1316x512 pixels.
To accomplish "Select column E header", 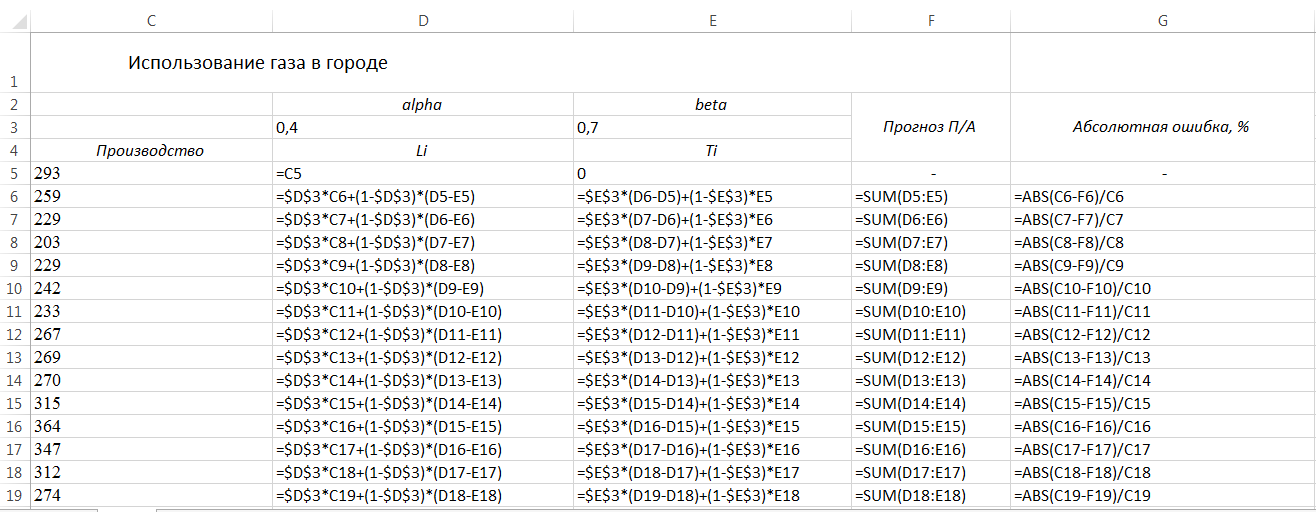I will [x=712, y=19].
